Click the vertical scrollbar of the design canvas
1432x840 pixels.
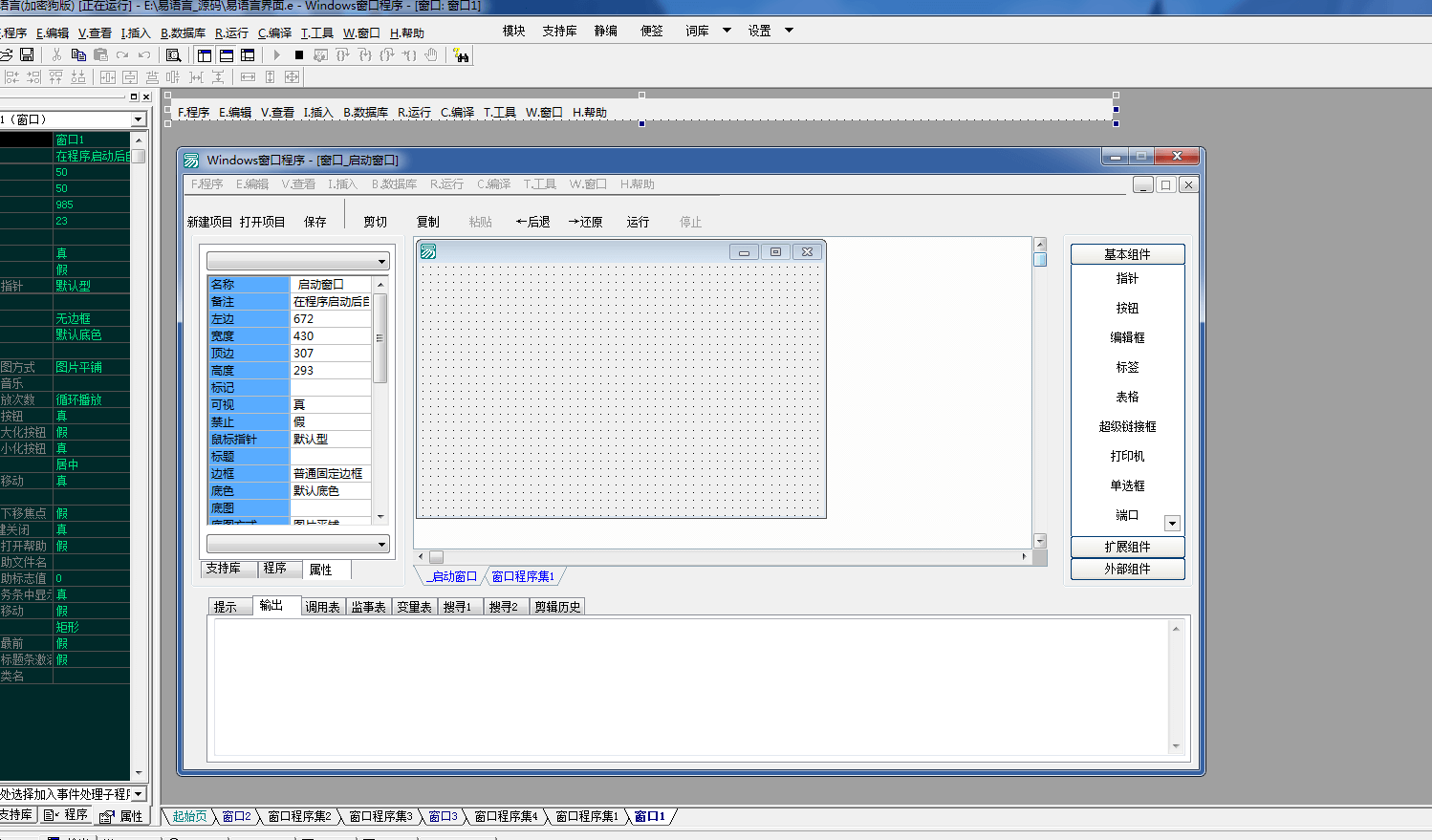coord(1040,393)
